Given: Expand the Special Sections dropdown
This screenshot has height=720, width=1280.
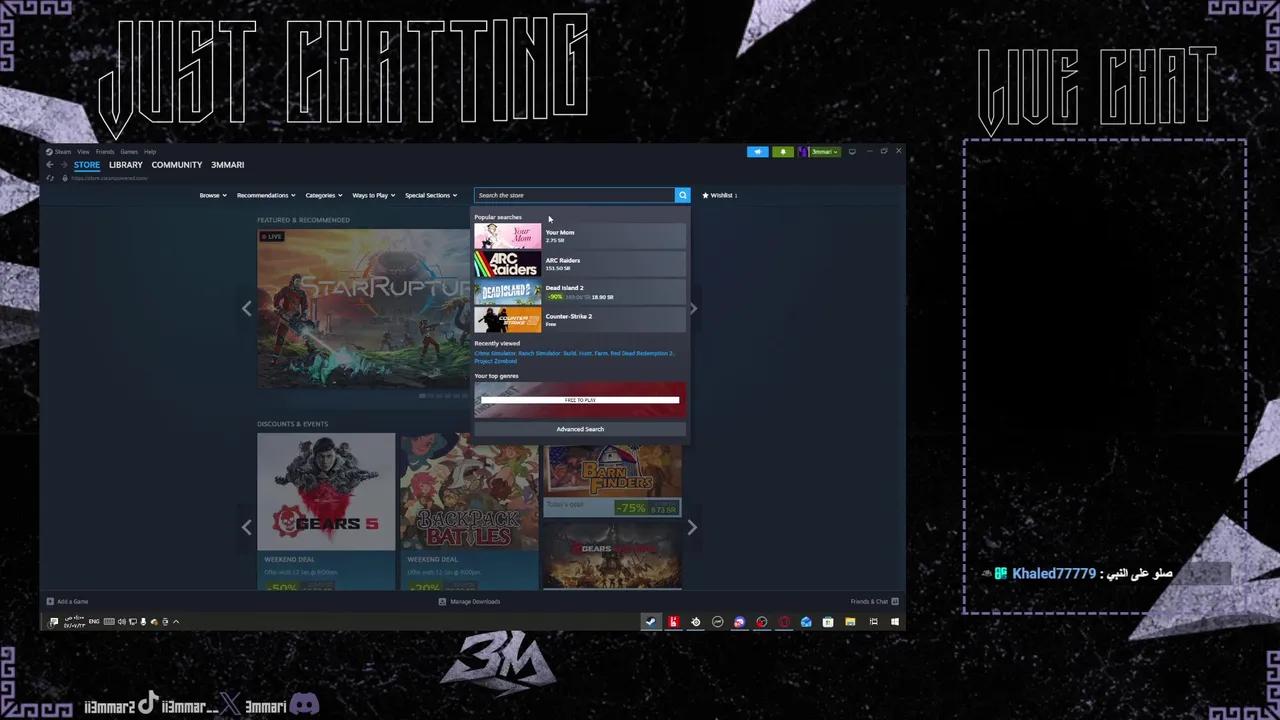Looking at the screenshot, I should click(x=431, y=195).
